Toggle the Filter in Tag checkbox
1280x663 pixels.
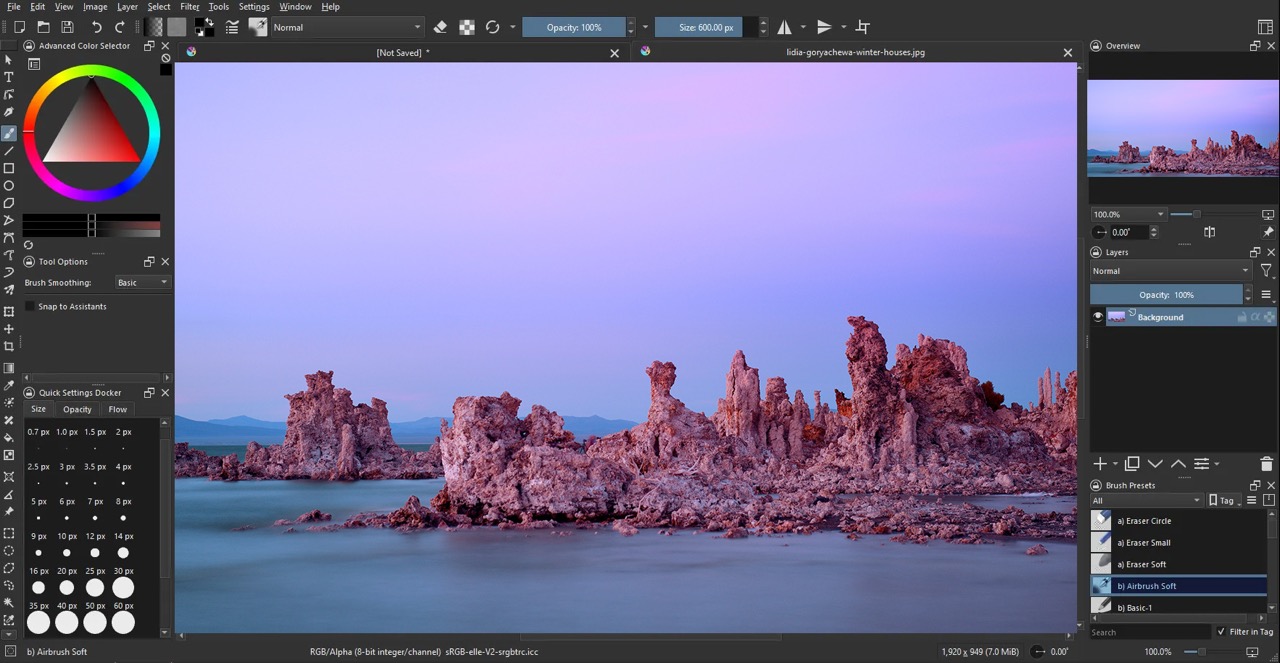(1221, 631)
